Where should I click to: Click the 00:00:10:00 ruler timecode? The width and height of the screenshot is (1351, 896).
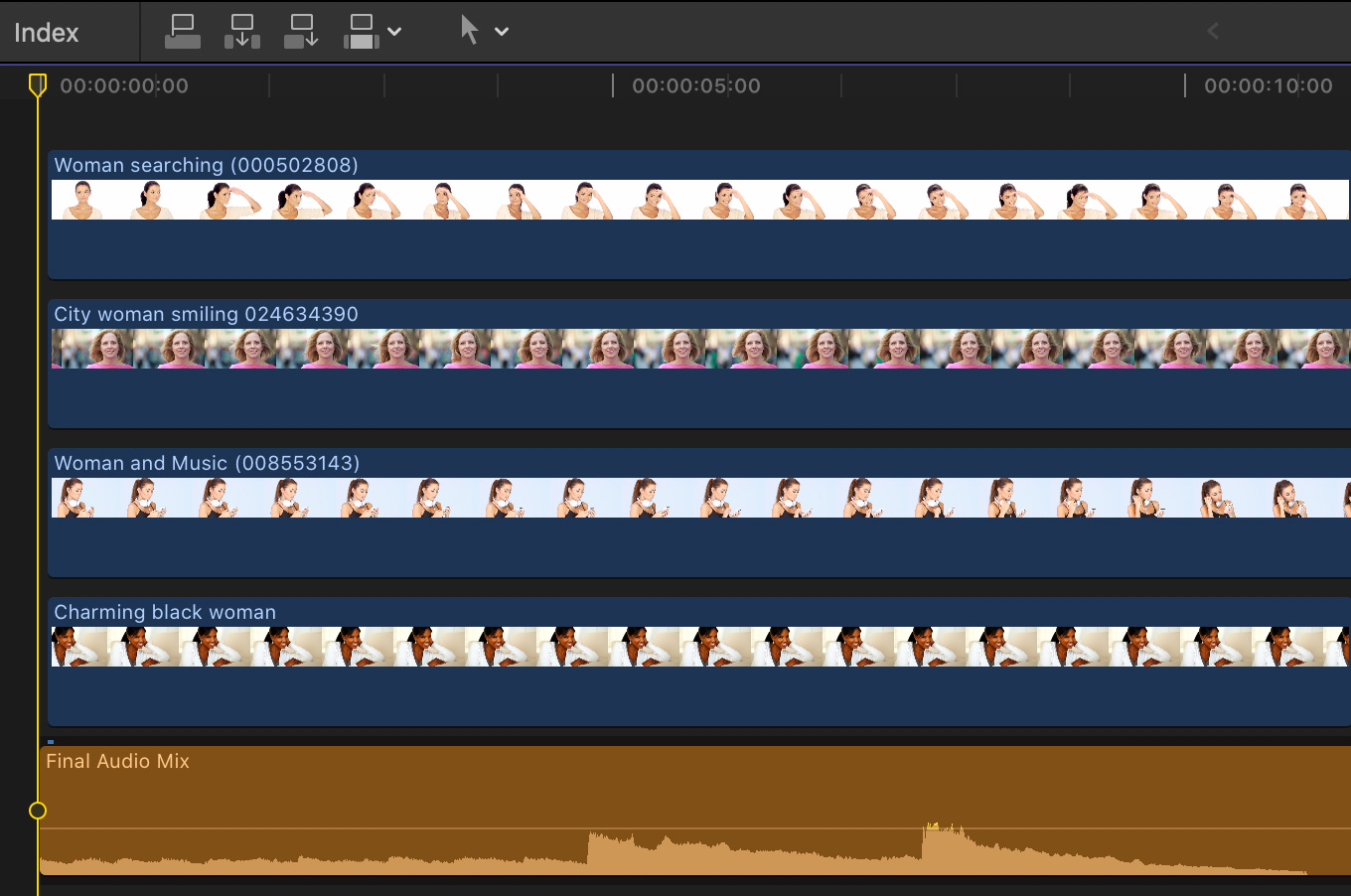point(1269,86)
